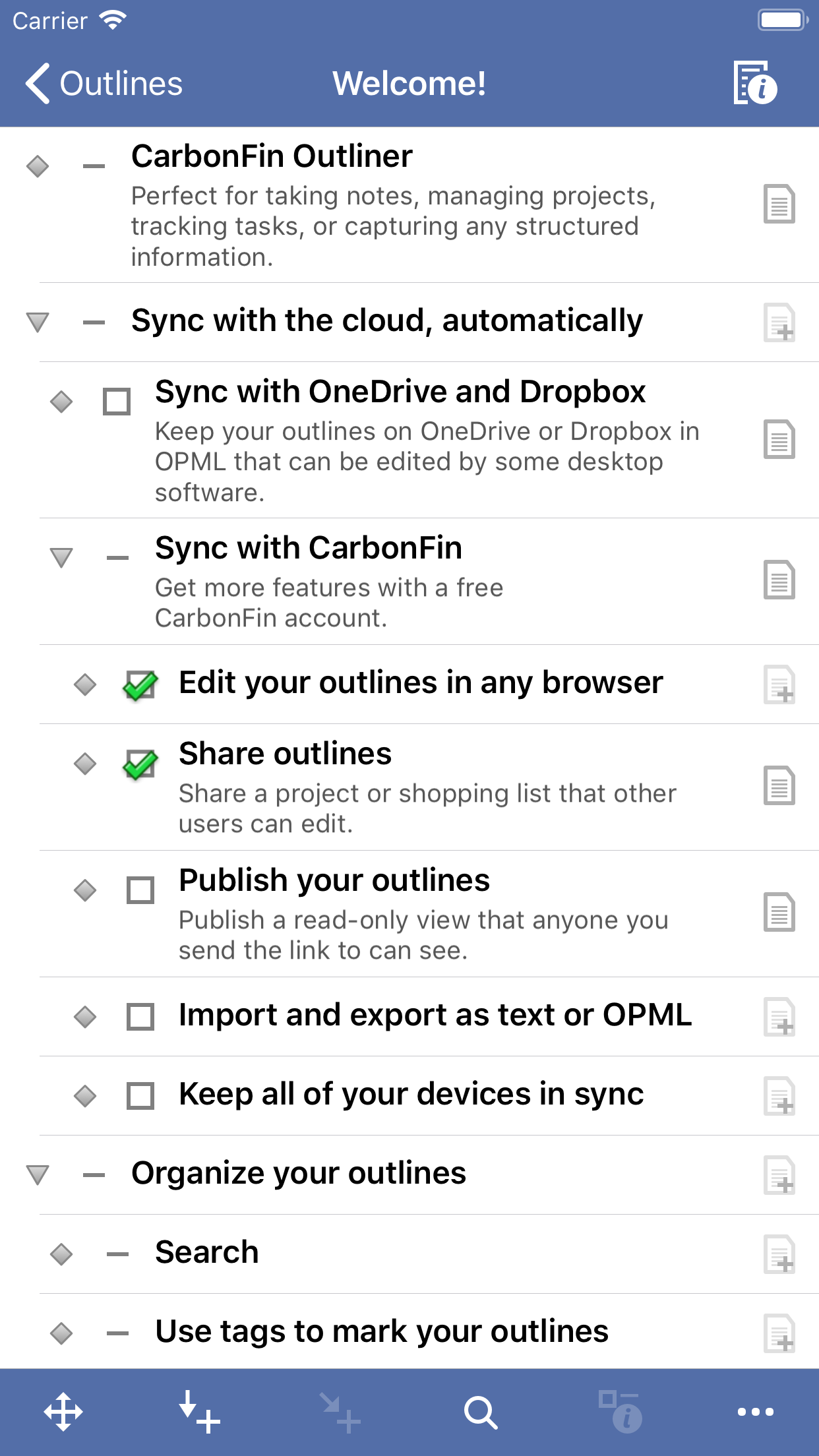Open outline info icon in navigation bar
The width and height of the screenshot is (819, 1456).
click(756, 83)
